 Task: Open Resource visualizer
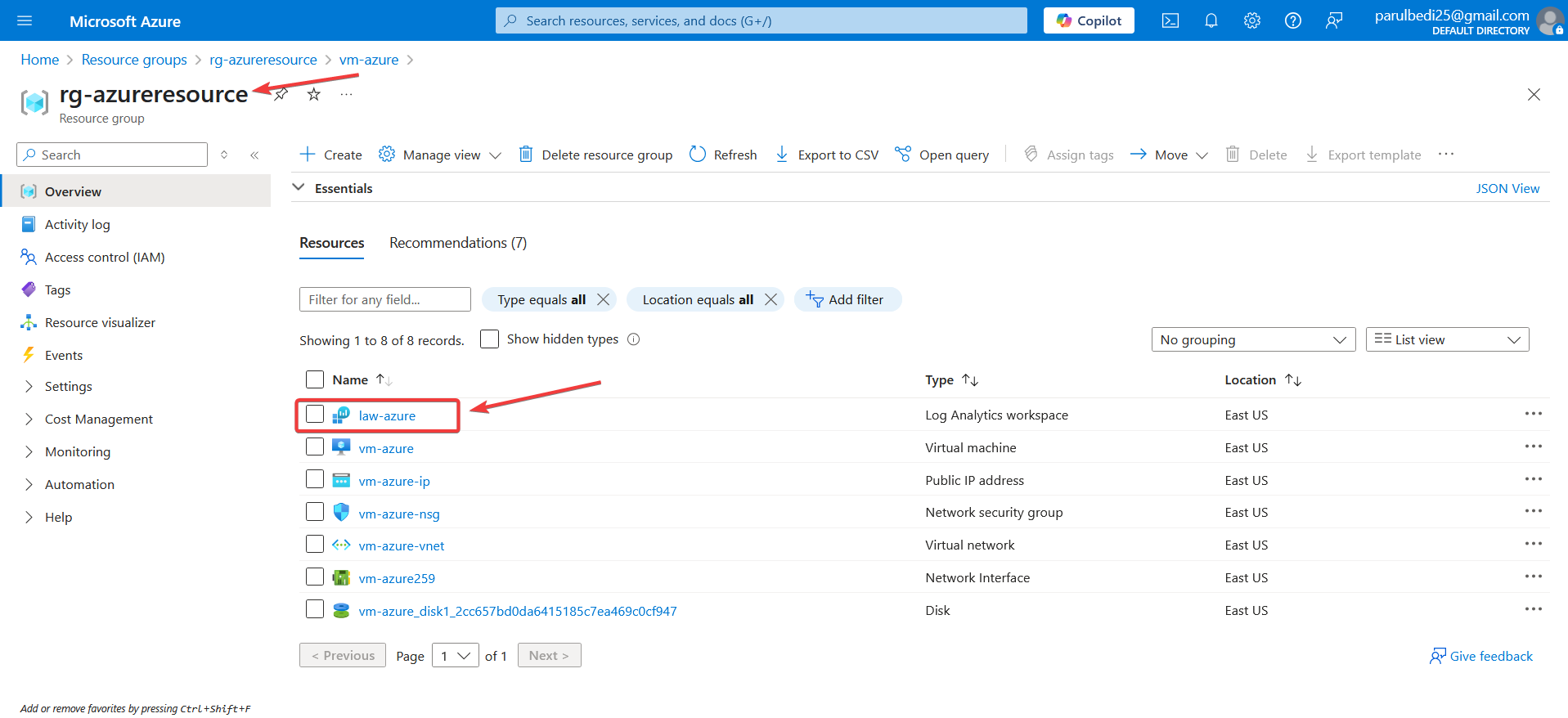pos(100,322)
